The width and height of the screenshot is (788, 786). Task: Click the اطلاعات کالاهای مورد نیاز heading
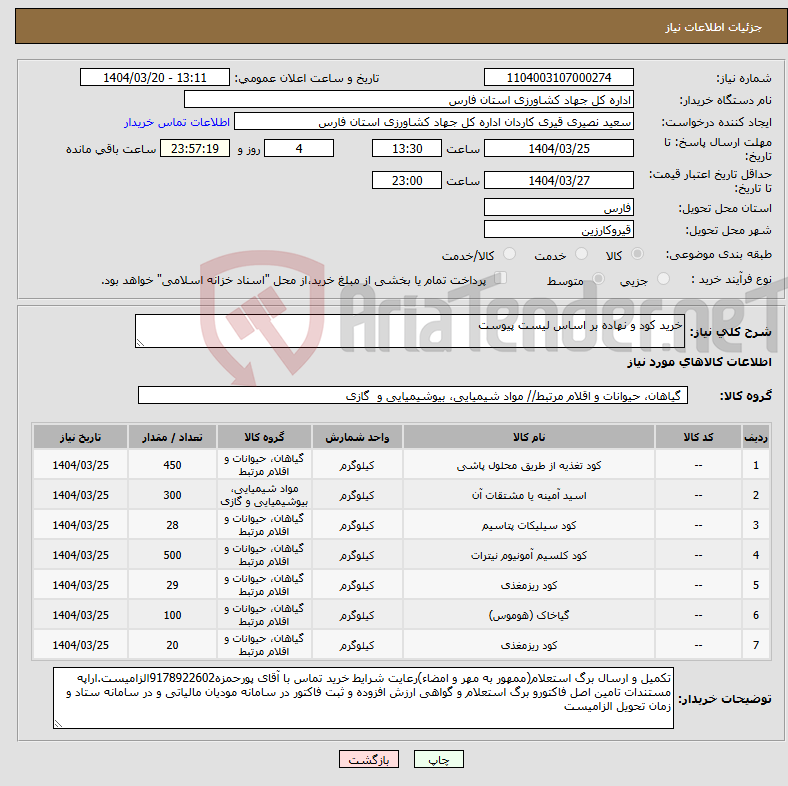699,362
